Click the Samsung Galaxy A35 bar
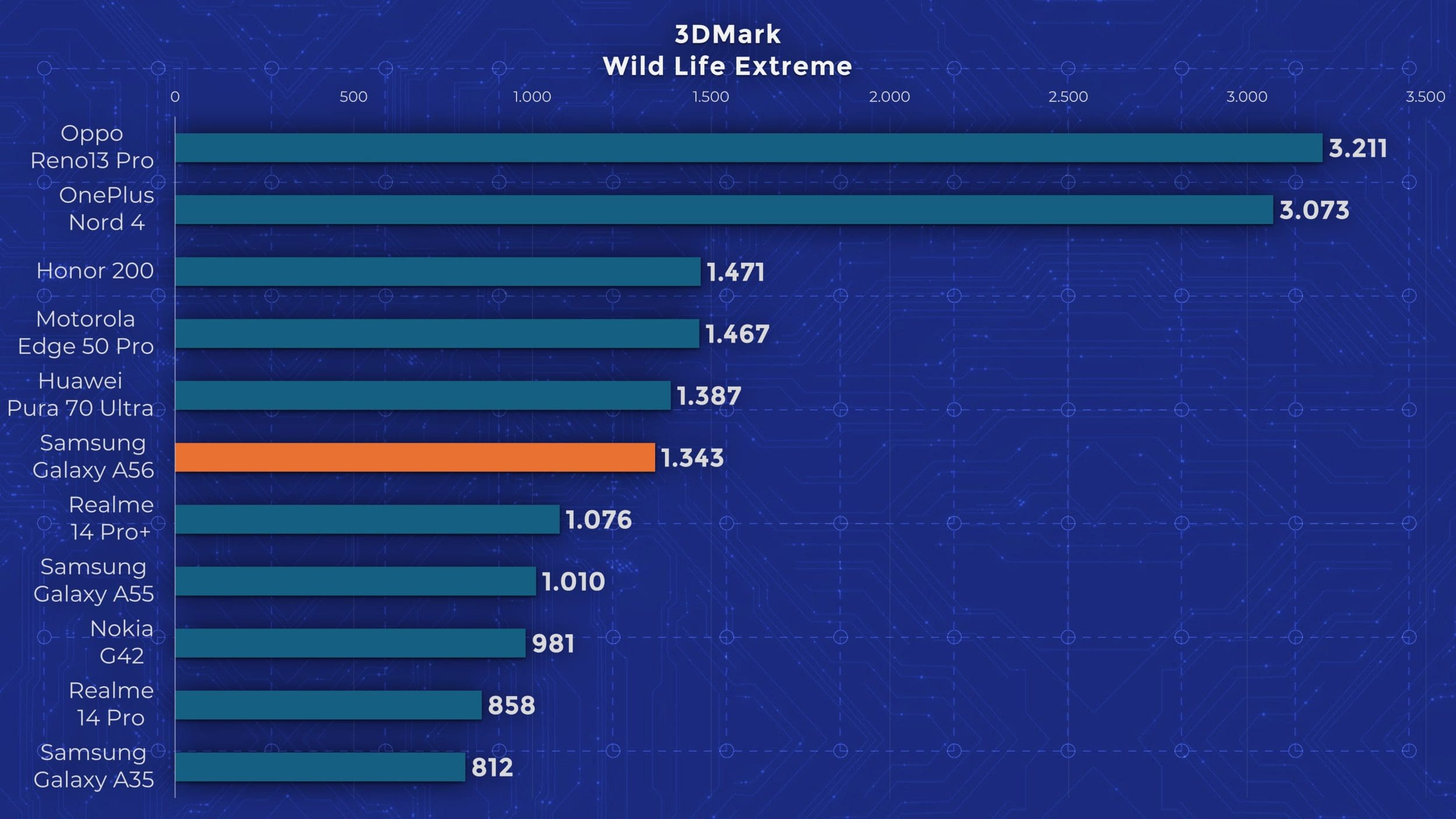Viewport: 1456px width, 819px height. point(320,767)
